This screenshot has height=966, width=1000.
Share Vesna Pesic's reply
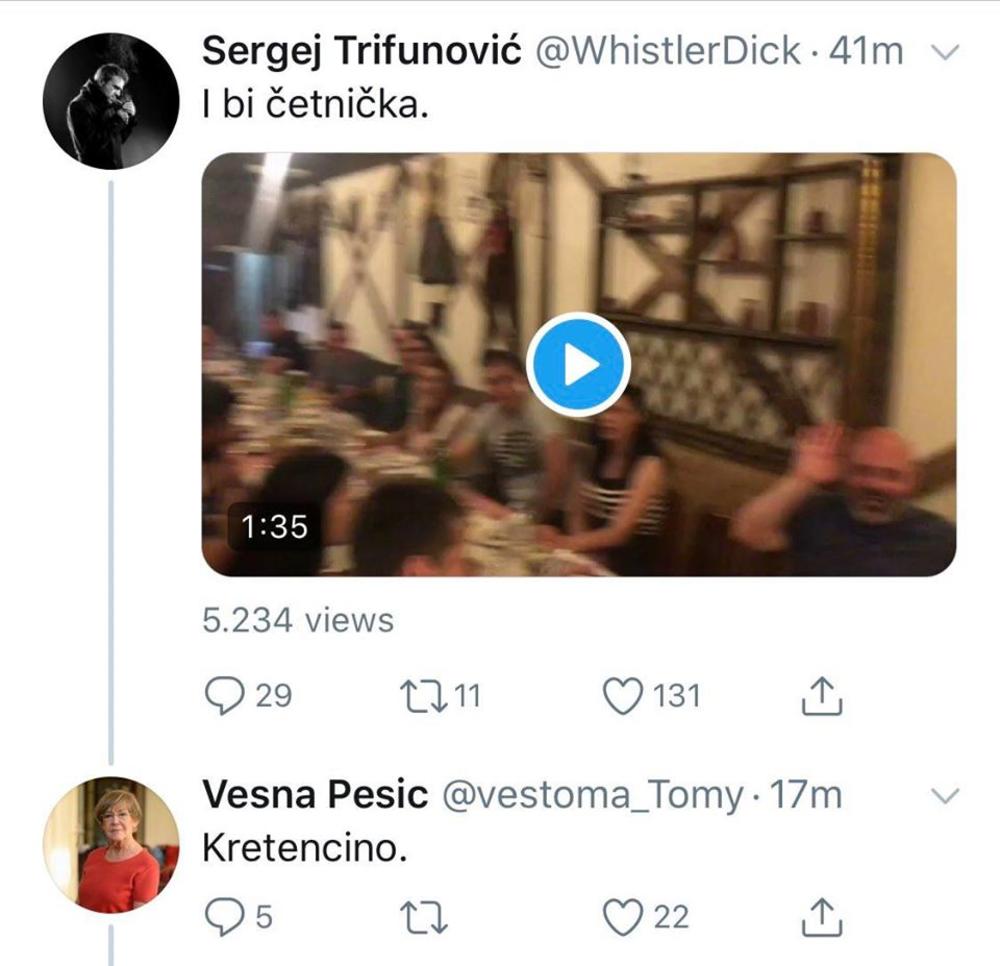pyautogui.click(x=823, y=916)
